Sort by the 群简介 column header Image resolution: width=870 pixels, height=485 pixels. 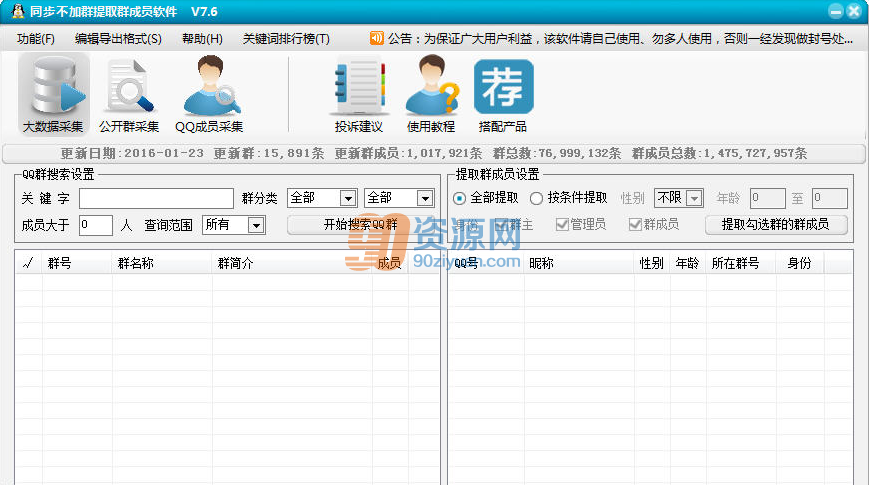292,263
